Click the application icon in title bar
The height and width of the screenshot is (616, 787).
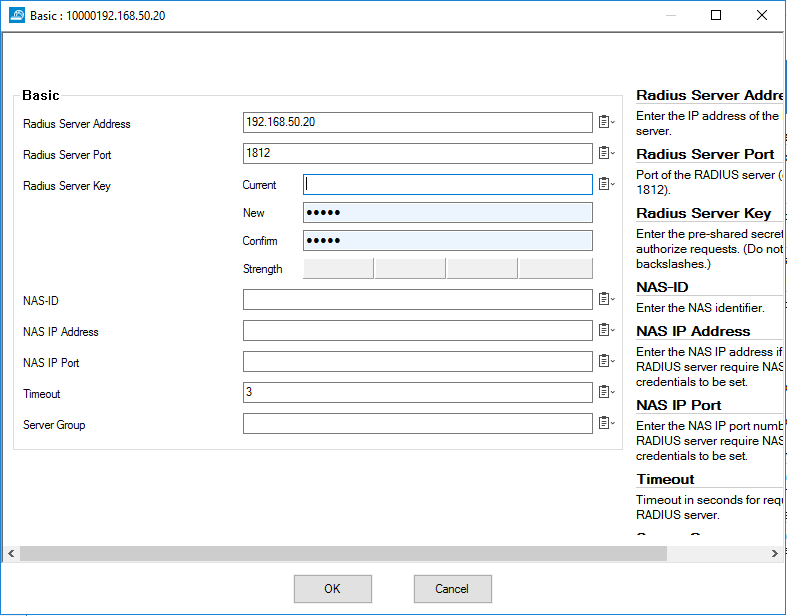17,15
